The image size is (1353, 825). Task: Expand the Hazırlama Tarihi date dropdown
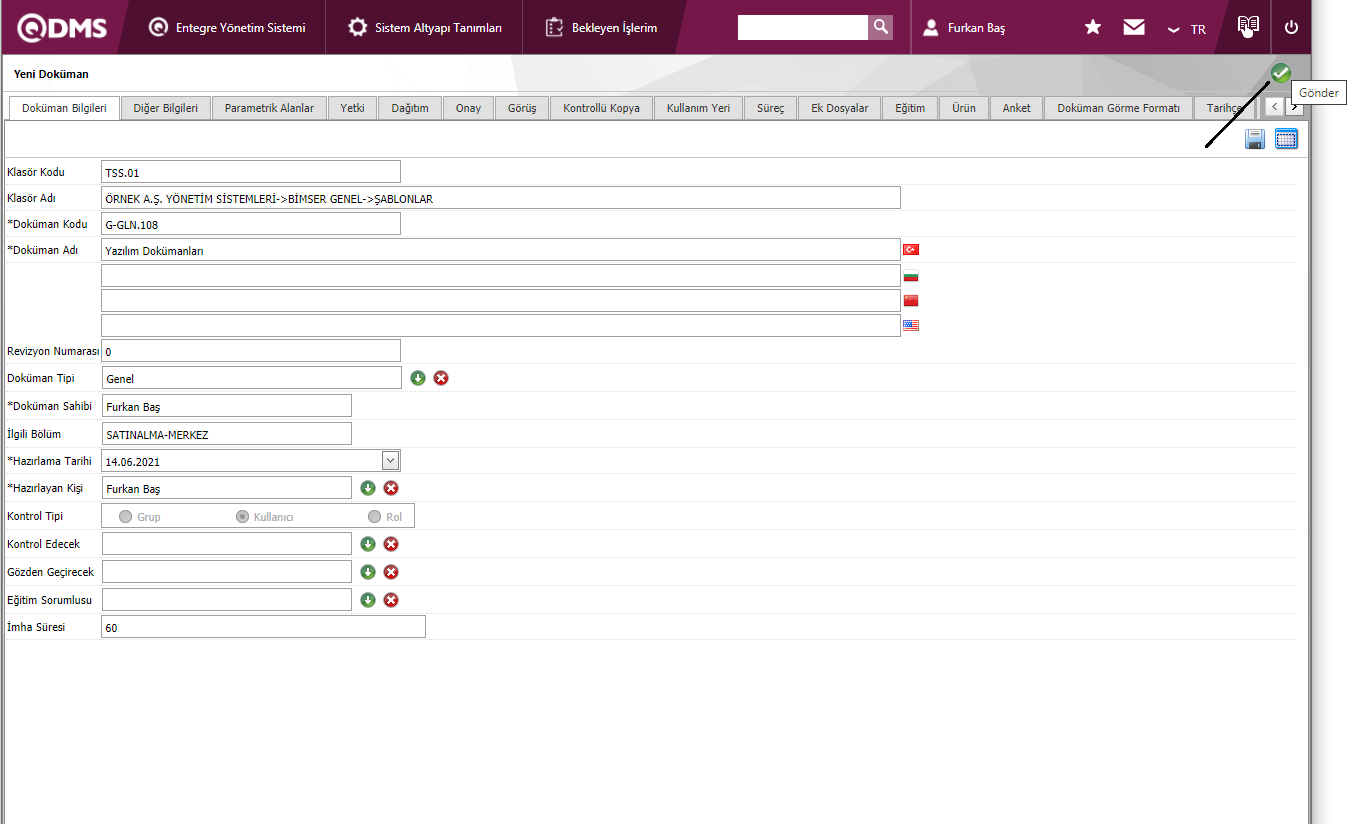pyautogui.click(x=391, y=460)
